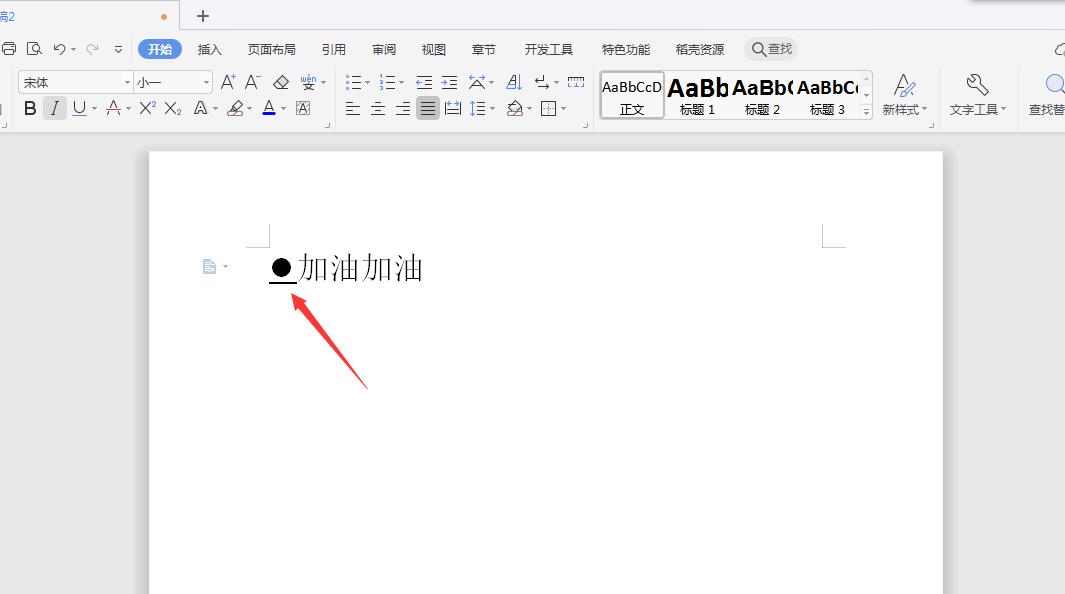Expand the line spacing dropdown arrow
Viewport: 1065px width, 594px height.
point(490,108)
